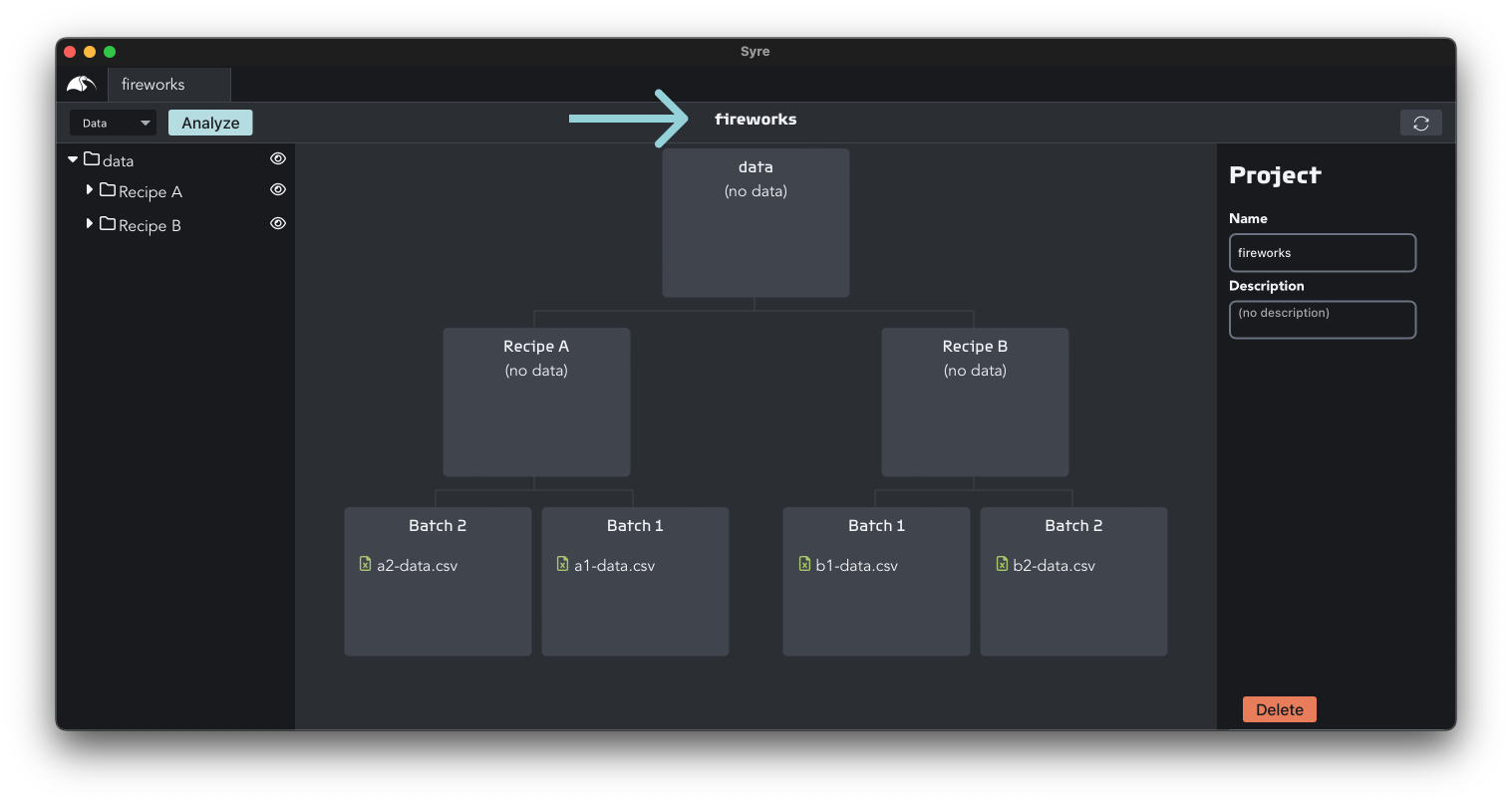Click the Project panel heading

(x=1275, y=175)
